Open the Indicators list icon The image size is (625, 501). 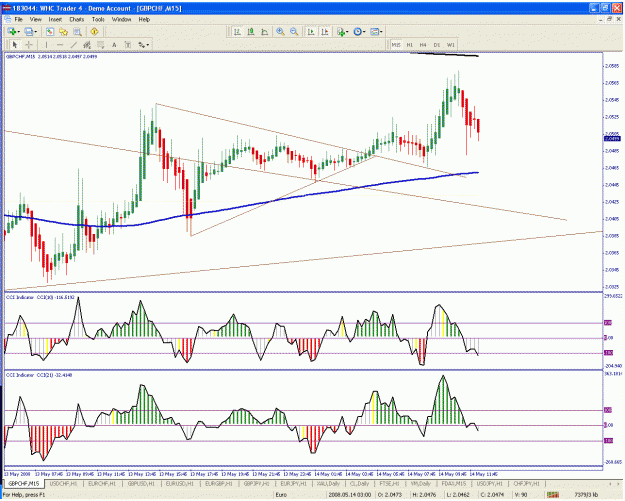[x=340, y=31]
